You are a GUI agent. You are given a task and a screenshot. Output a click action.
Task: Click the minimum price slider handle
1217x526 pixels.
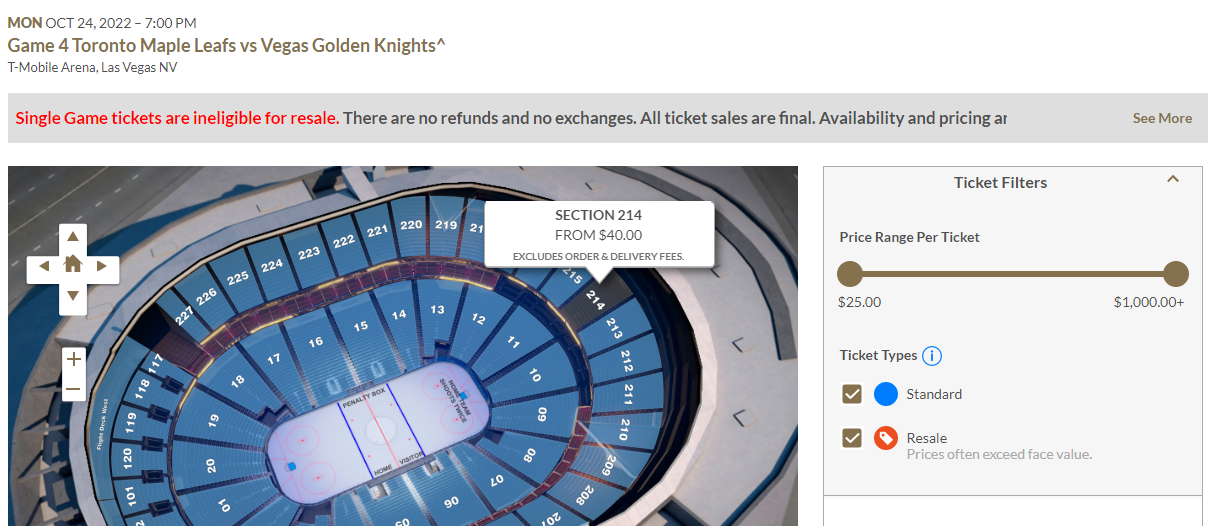tap(850, 274)
